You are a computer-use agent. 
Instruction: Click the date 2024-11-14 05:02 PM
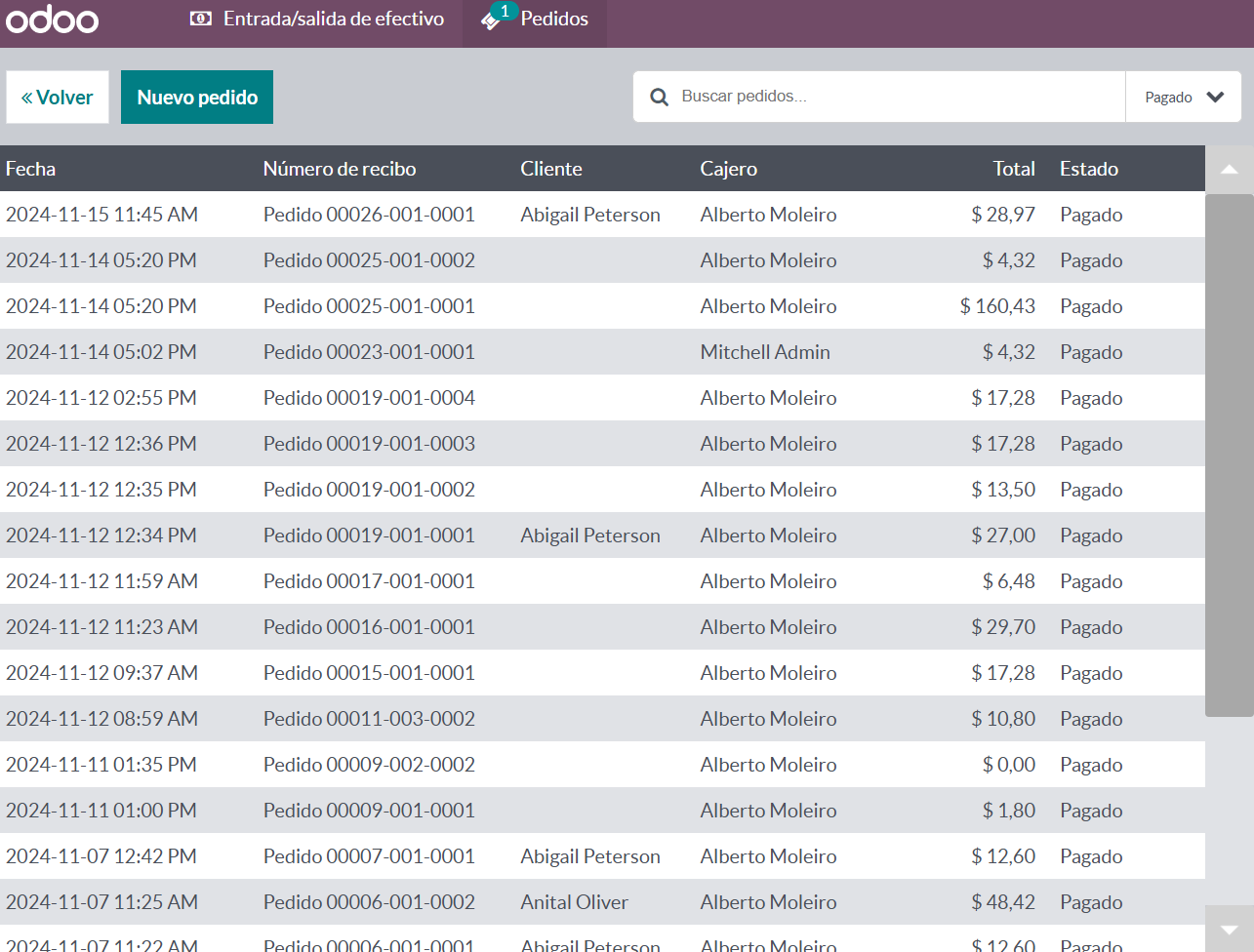101,352
